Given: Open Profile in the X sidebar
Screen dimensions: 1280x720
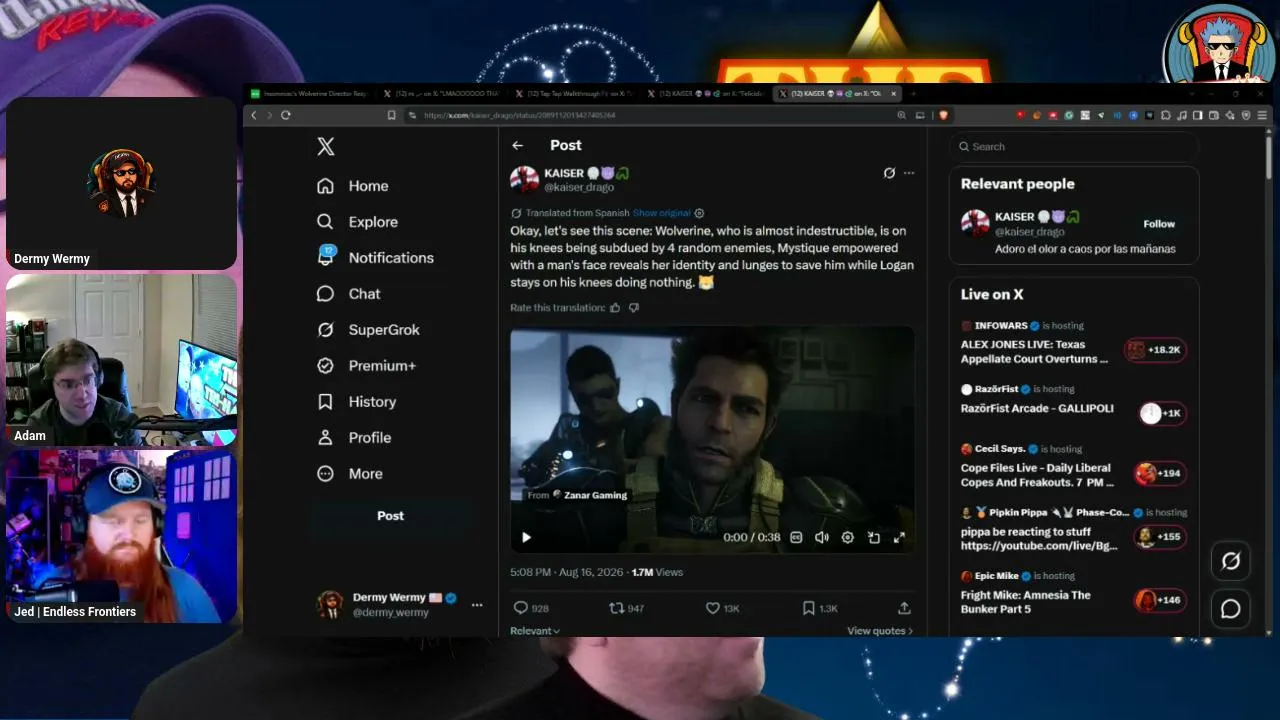Looking at the screenshot, I should click(x=353, y=438).
